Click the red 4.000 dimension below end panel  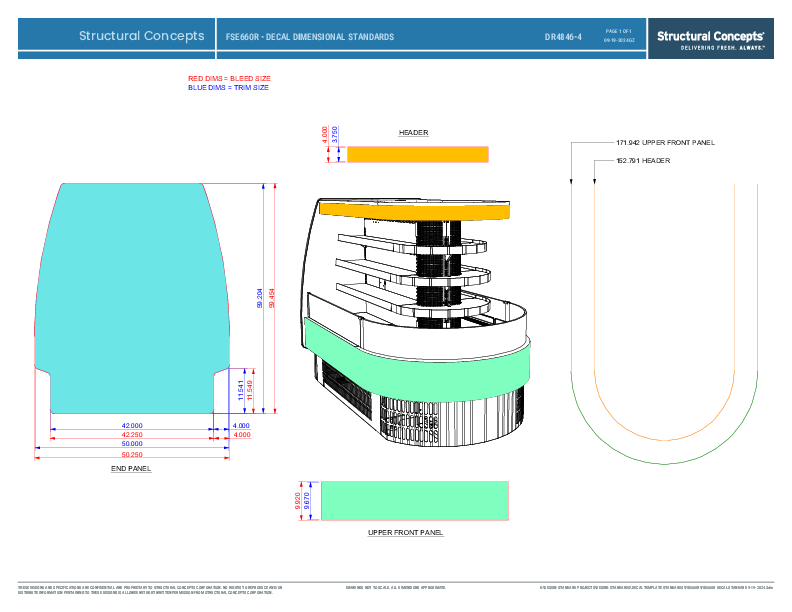(x=241, y=434)
